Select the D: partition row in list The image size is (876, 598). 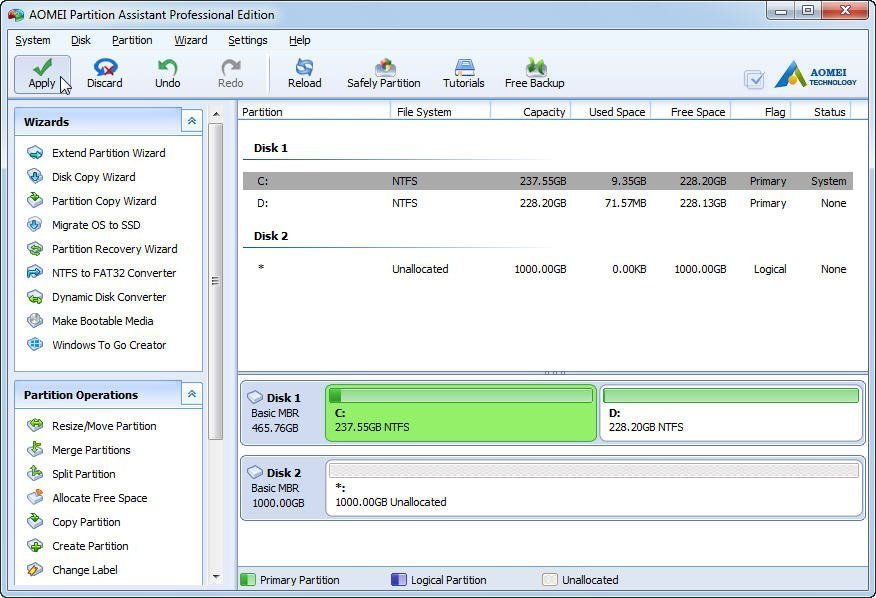548,203
